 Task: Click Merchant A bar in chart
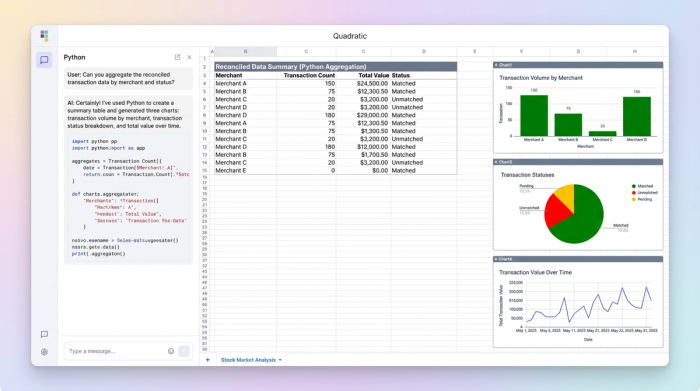coord(534,116)
